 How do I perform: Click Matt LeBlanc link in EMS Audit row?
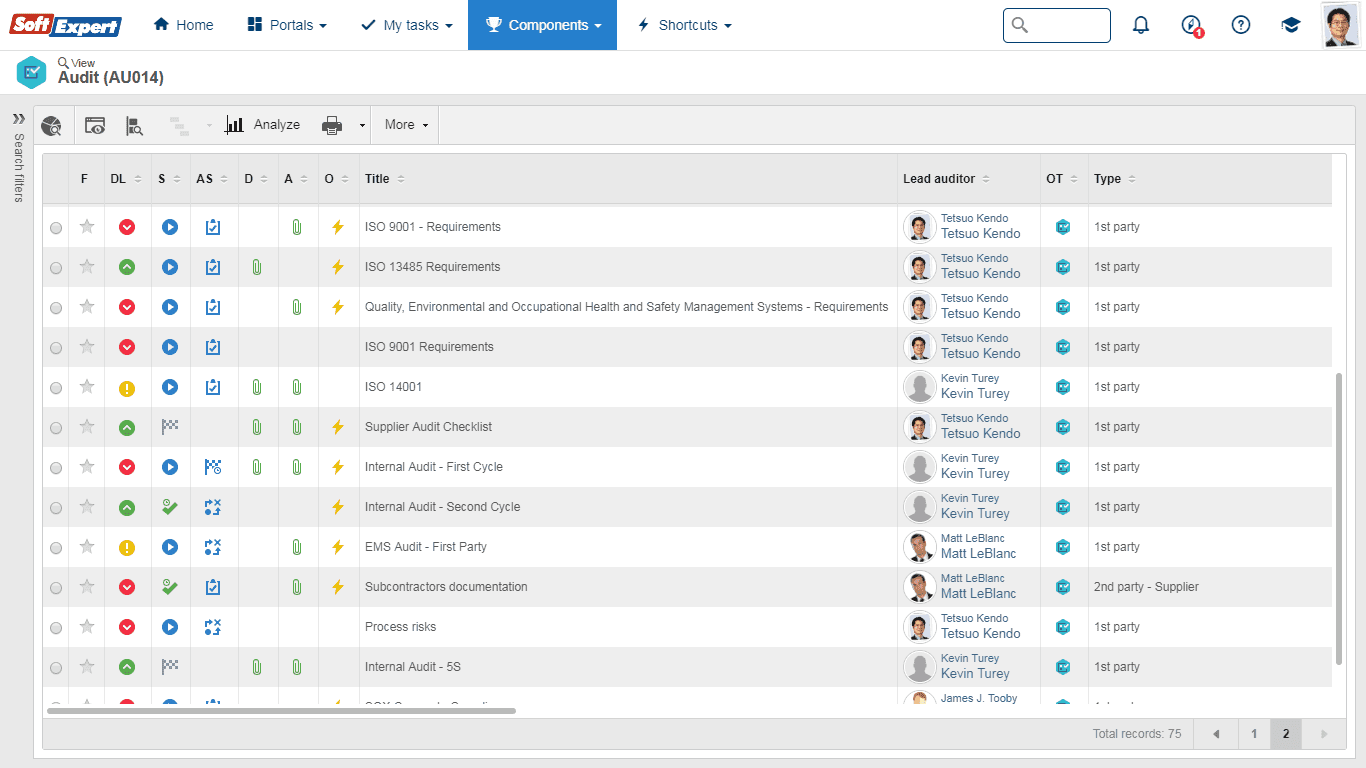978,553
